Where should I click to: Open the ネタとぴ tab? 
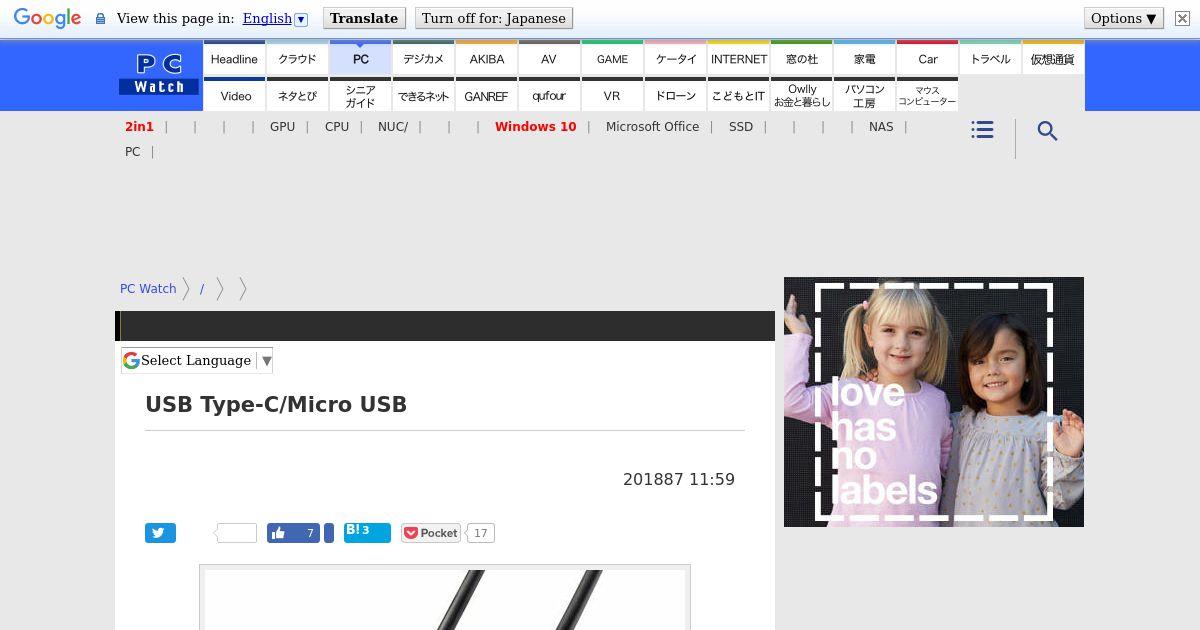pyautogui.click(x=297, y=96)
